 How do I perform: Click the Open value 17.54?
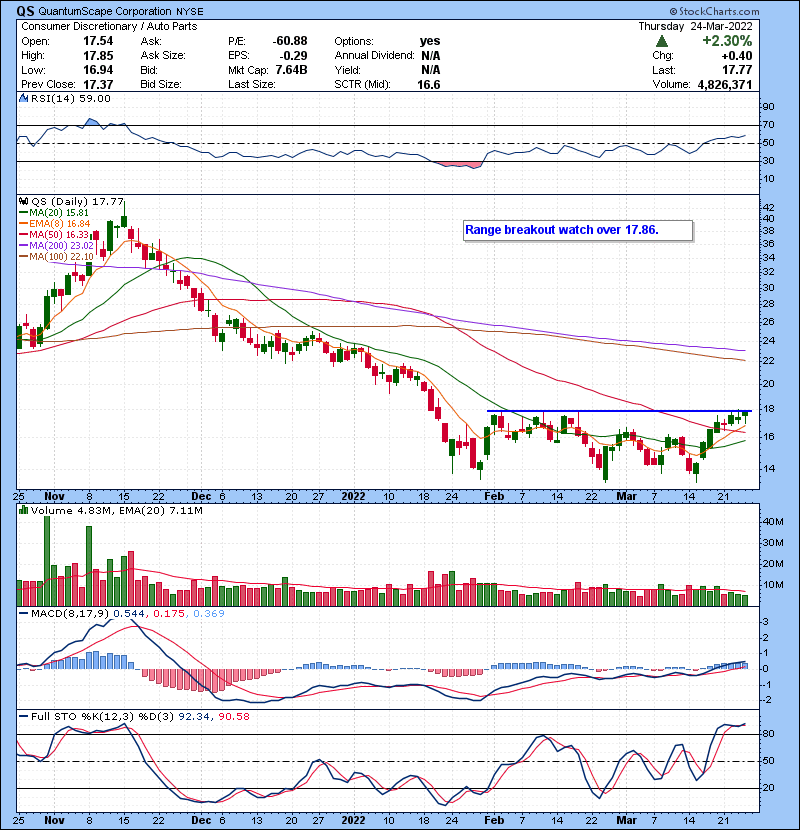tap(98, 41)
